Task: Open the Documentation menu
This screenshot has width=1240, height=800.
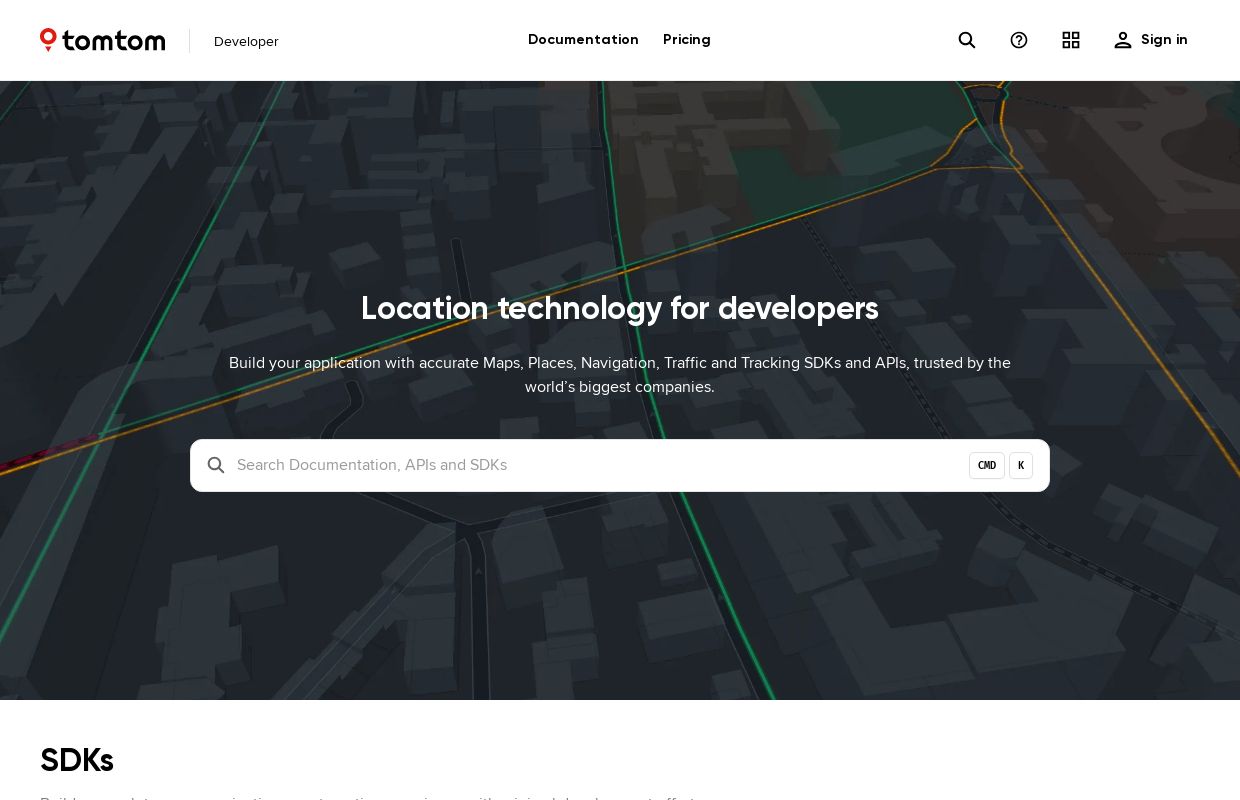Action: (583, 40)
